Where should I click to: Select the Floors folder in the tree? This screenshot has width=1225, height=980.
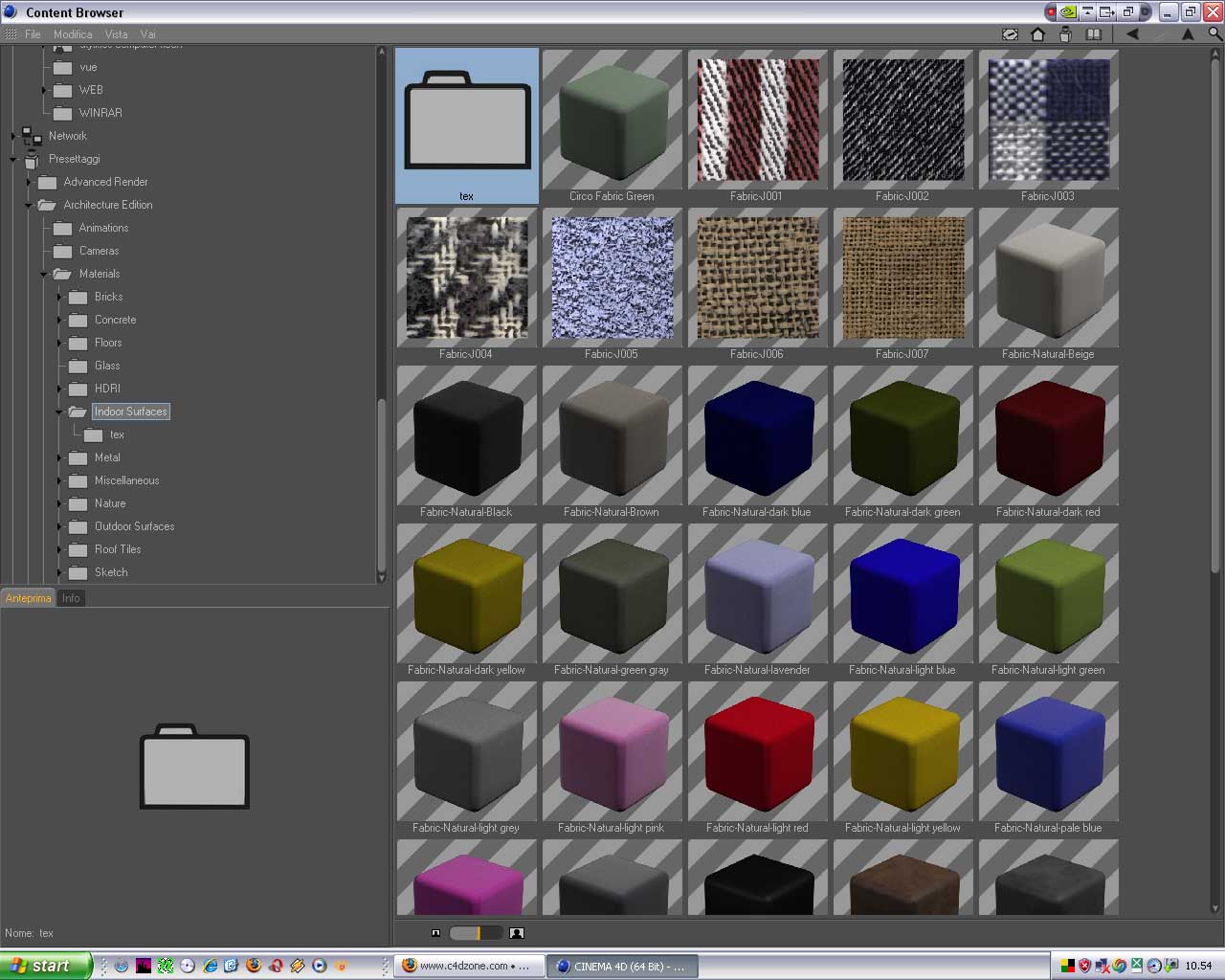[x=108, y=343]
